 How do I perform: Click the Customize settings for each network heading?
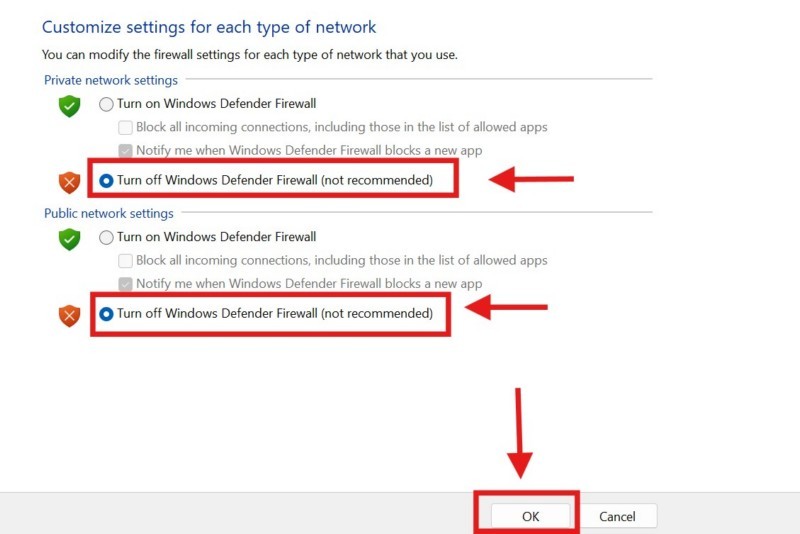pyautogui.click(x=209, y=27)
